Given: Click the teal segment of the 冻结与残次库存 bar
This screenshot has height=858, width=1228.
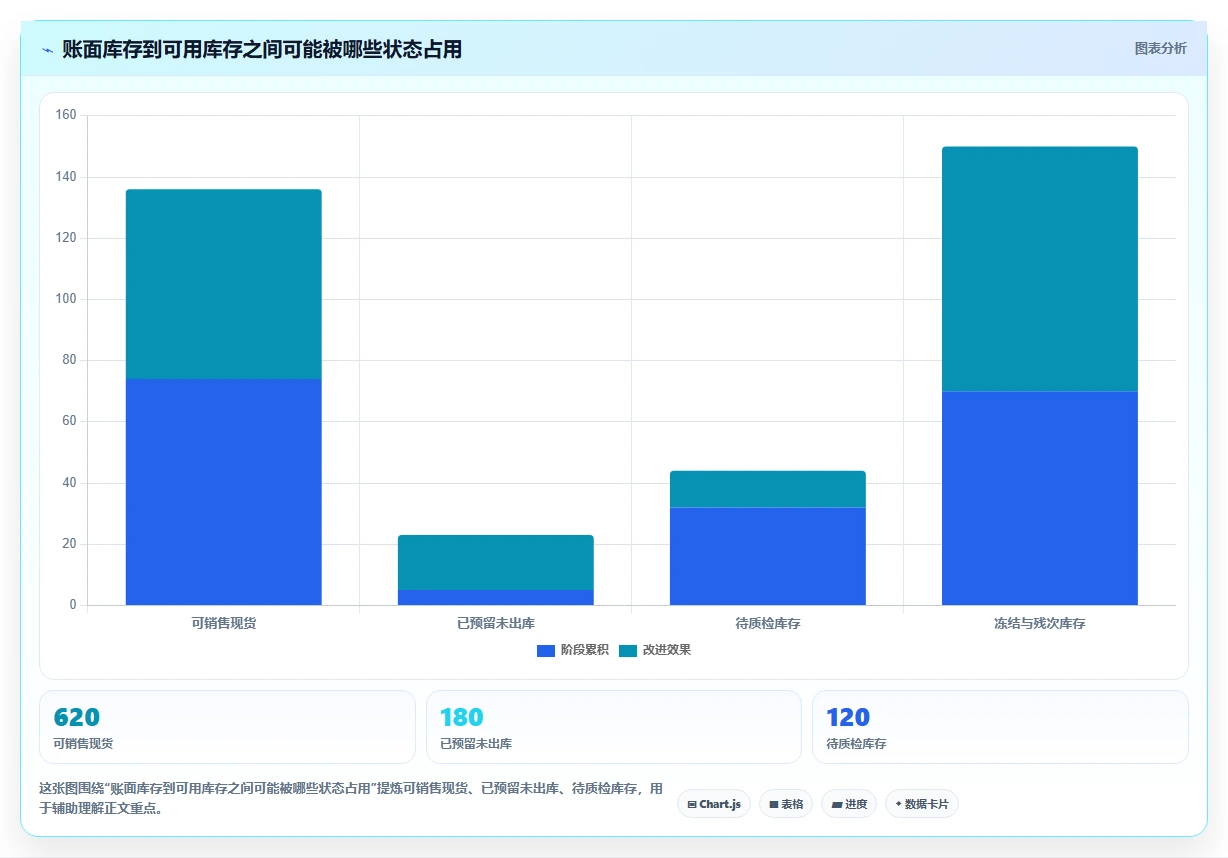Looking at the screenshot, I should pos(1040,269).
